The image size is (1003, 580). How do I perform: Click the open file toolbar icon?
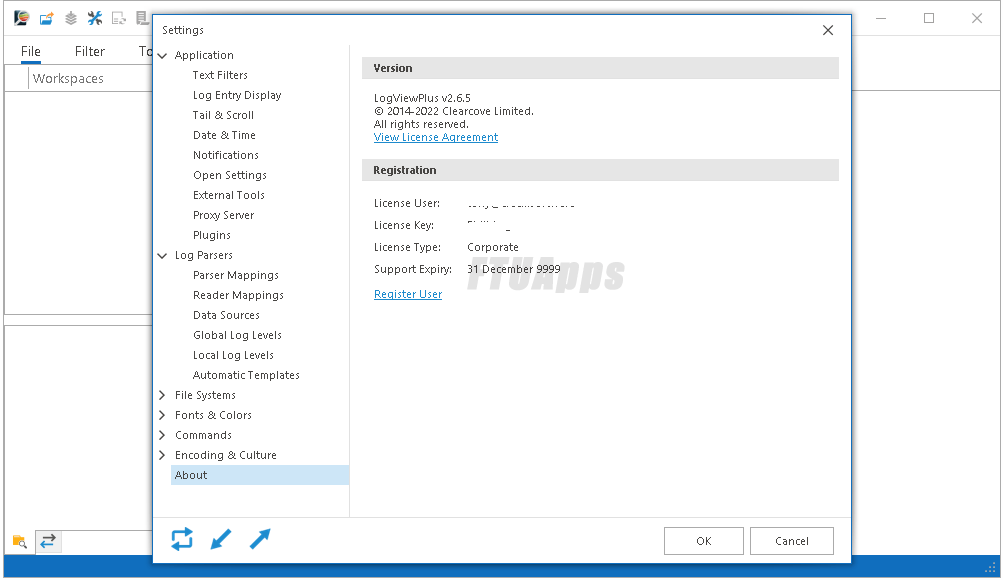46,19
